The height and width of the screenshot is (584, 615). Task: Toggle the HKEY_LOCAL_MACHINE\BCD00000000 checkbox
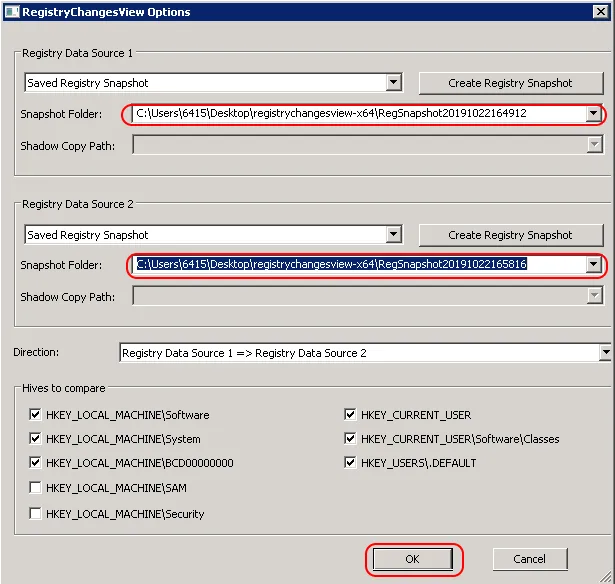[36, 463]
